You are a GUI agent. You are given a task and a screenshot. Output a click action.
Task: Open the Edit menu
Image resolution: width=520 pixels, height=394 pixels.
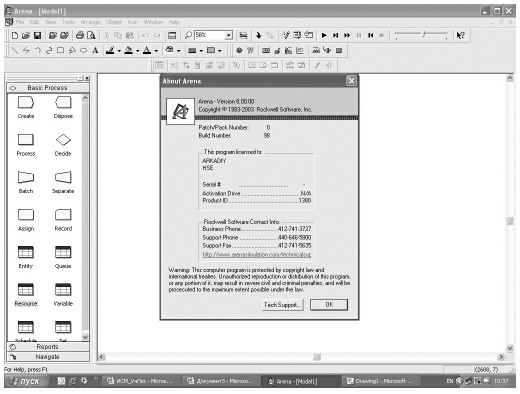tap(34, 22)
